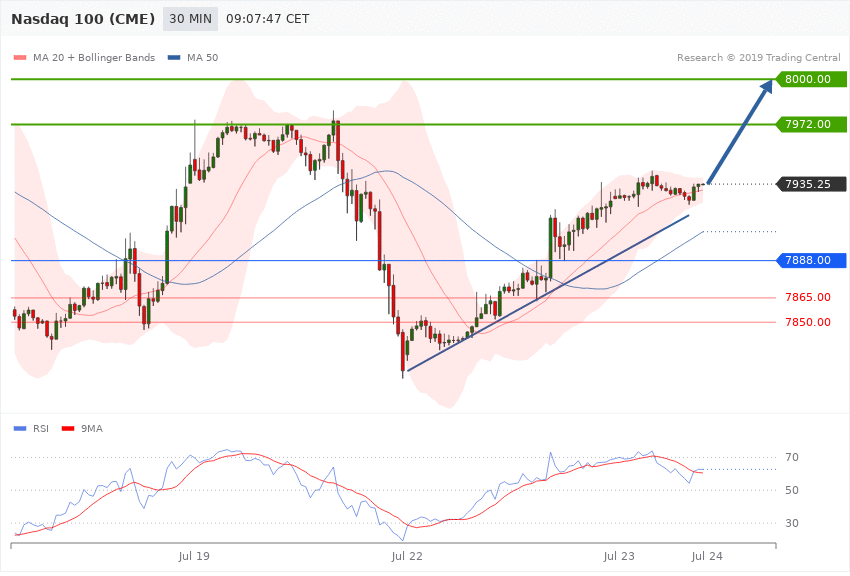The width and height of the screenshot is (850, 576).
Task: Click the RSI 30 level label
Action: [792, 523]
